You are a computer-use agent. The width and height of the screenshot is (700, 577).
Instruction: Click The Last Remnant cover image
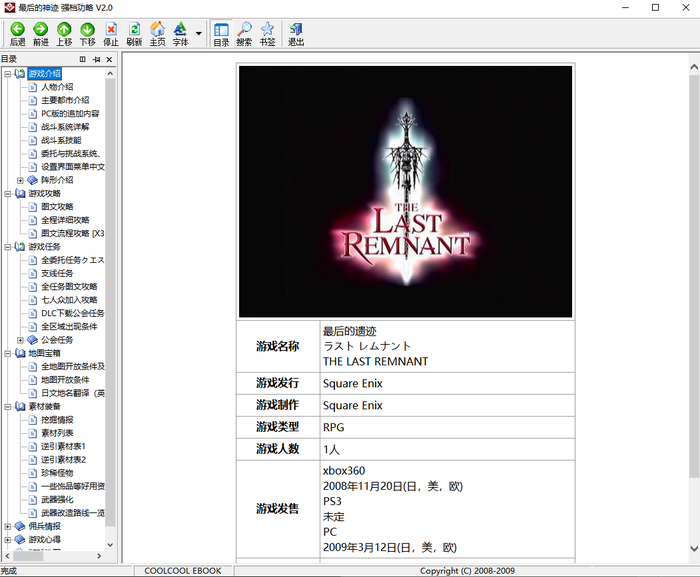pos(404,192)
